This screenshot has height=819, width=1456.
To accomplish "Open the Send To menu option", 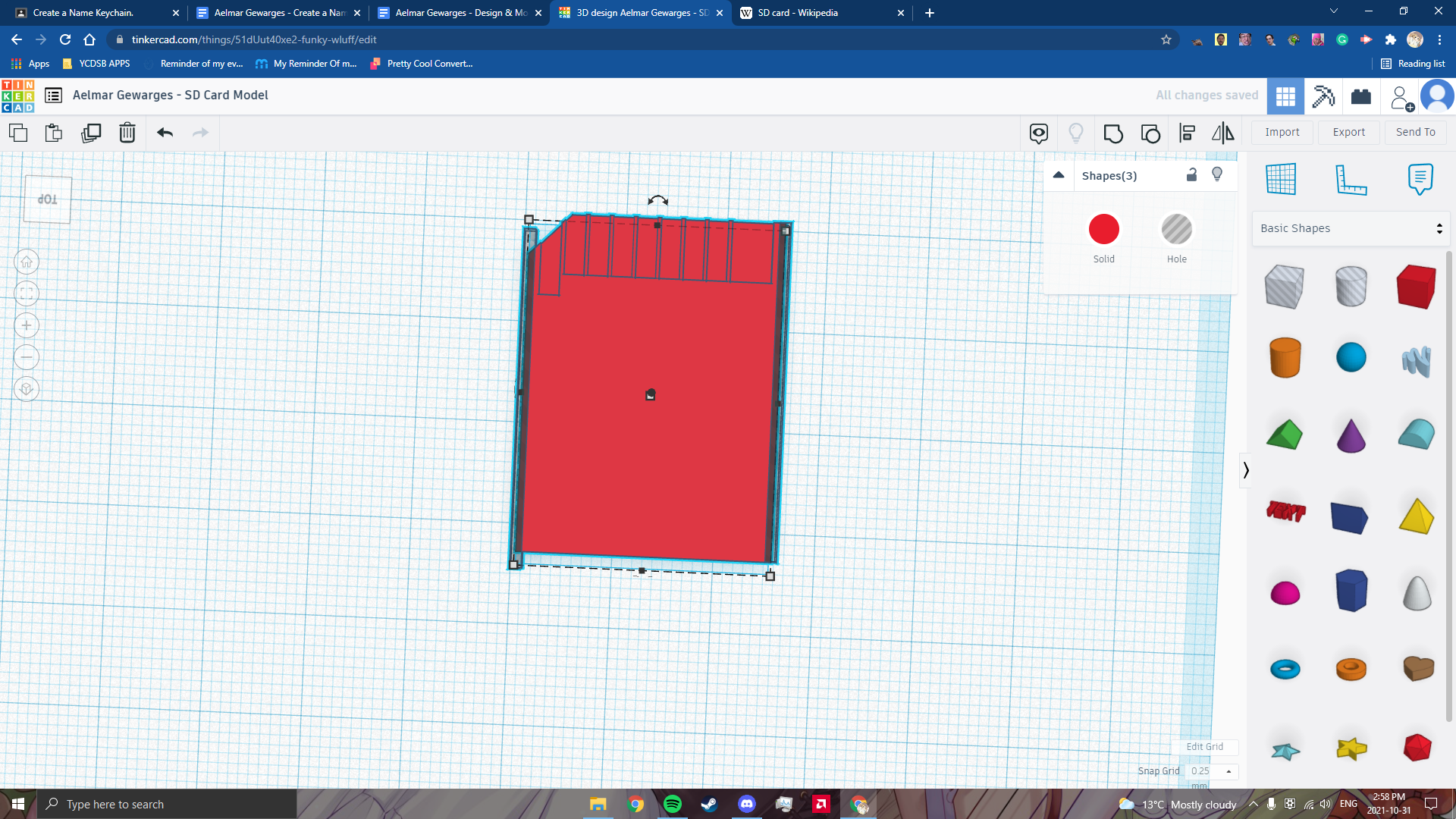I will point(1416,132).
